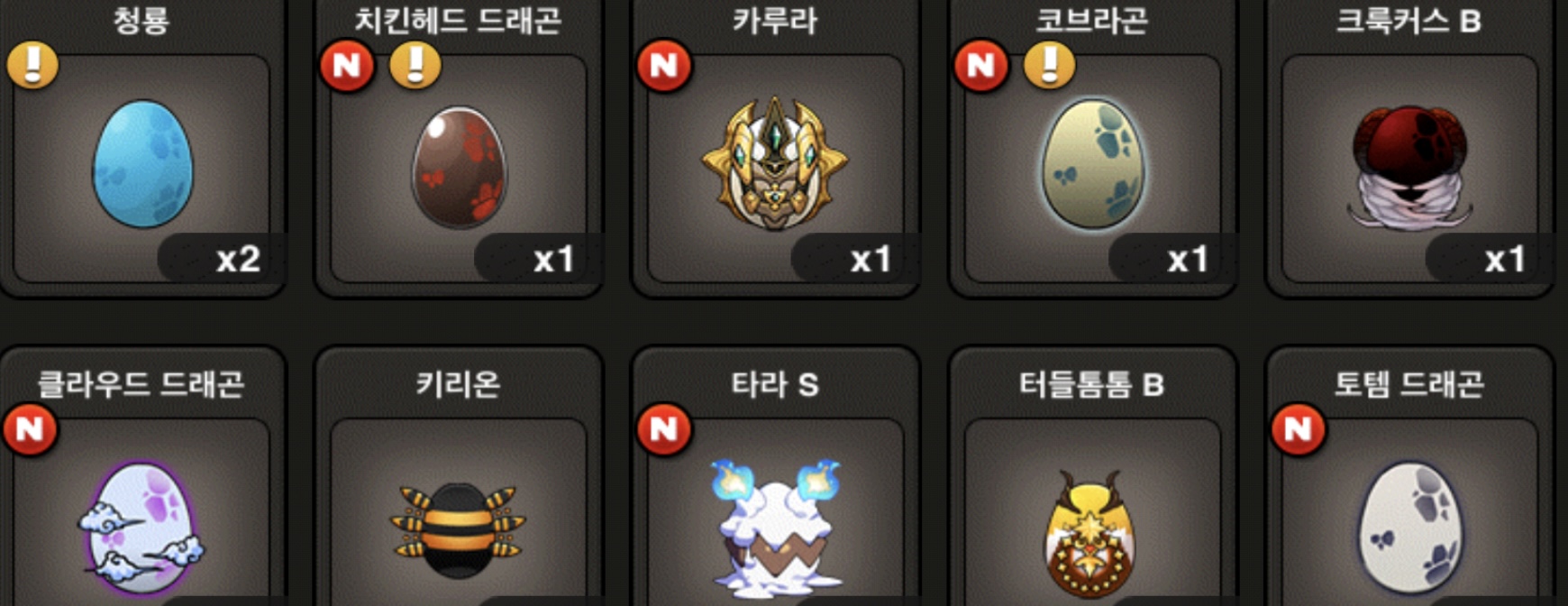Click the 키리온 title label
Image resolution: width=1568 pixels, height=606 pixels.
458,384
